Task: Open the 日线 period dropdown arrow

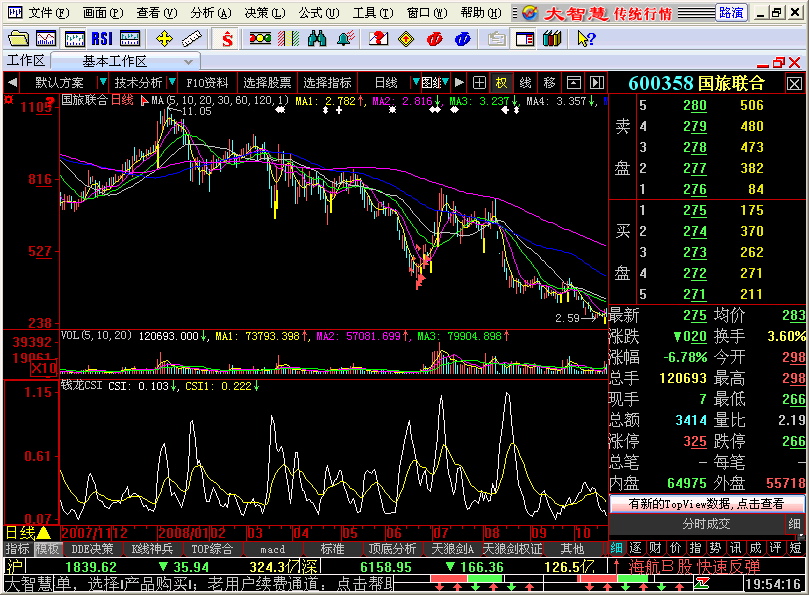Action: [415, 82]
